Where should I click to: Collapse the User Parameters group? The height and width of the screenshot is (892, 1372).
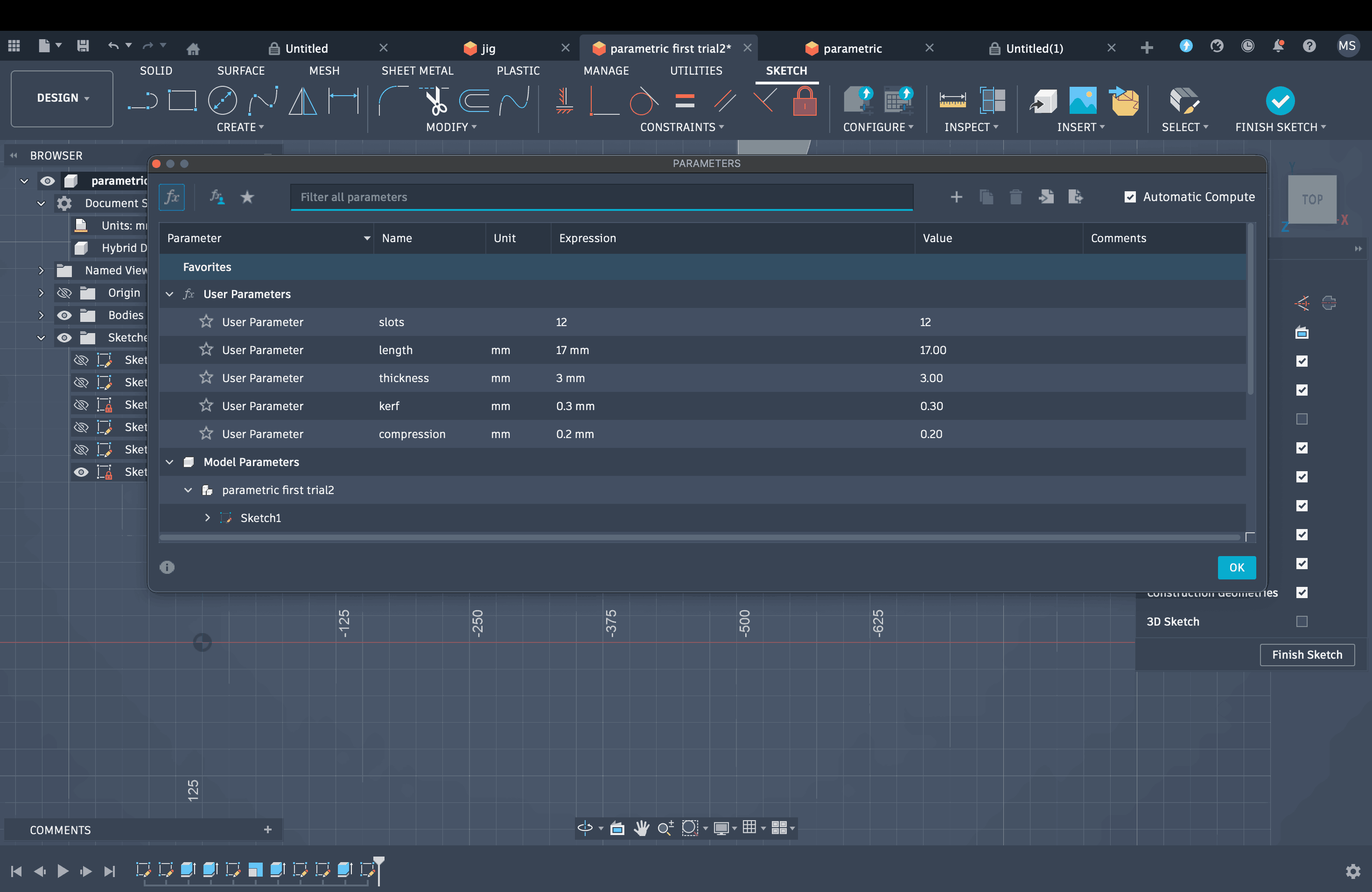(x=169, y=294)
